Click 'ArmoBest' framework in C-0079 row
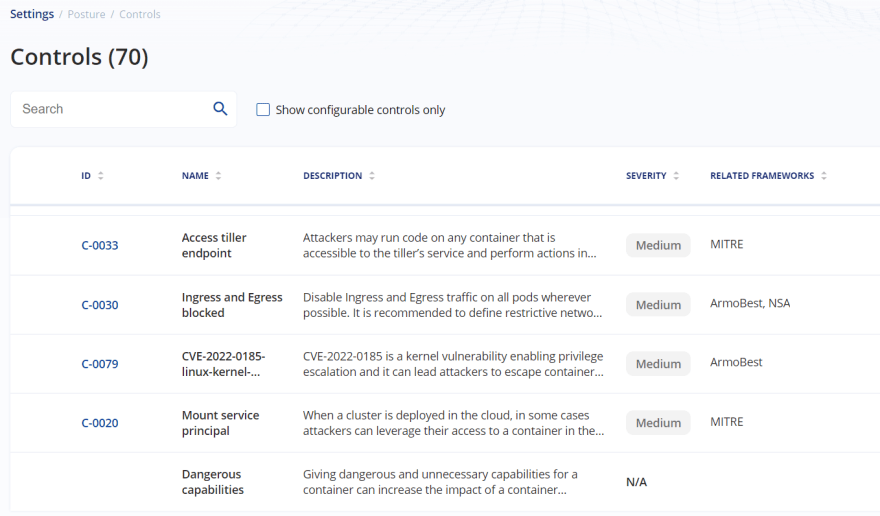Screen dimensions: 880x516 736,362
